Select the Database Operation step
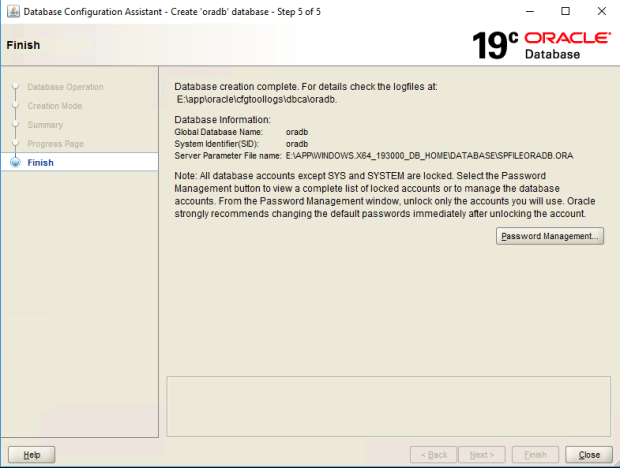 pyautogui.click(x=65, y=87)
